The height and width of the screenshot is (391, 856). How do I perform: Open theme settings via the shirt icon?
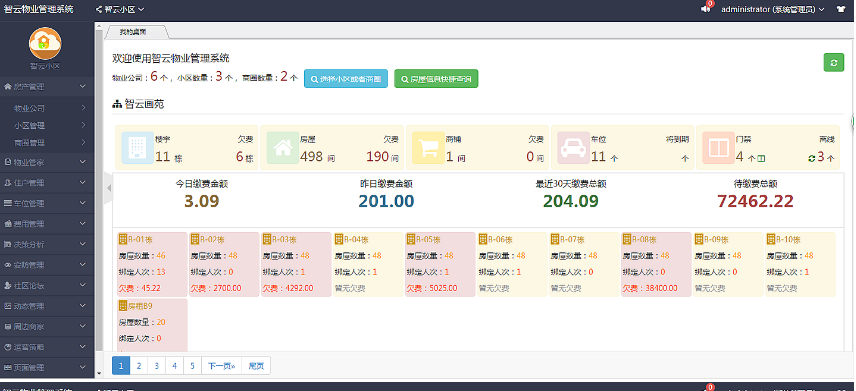pyautogui.click(x=840, y=9)
